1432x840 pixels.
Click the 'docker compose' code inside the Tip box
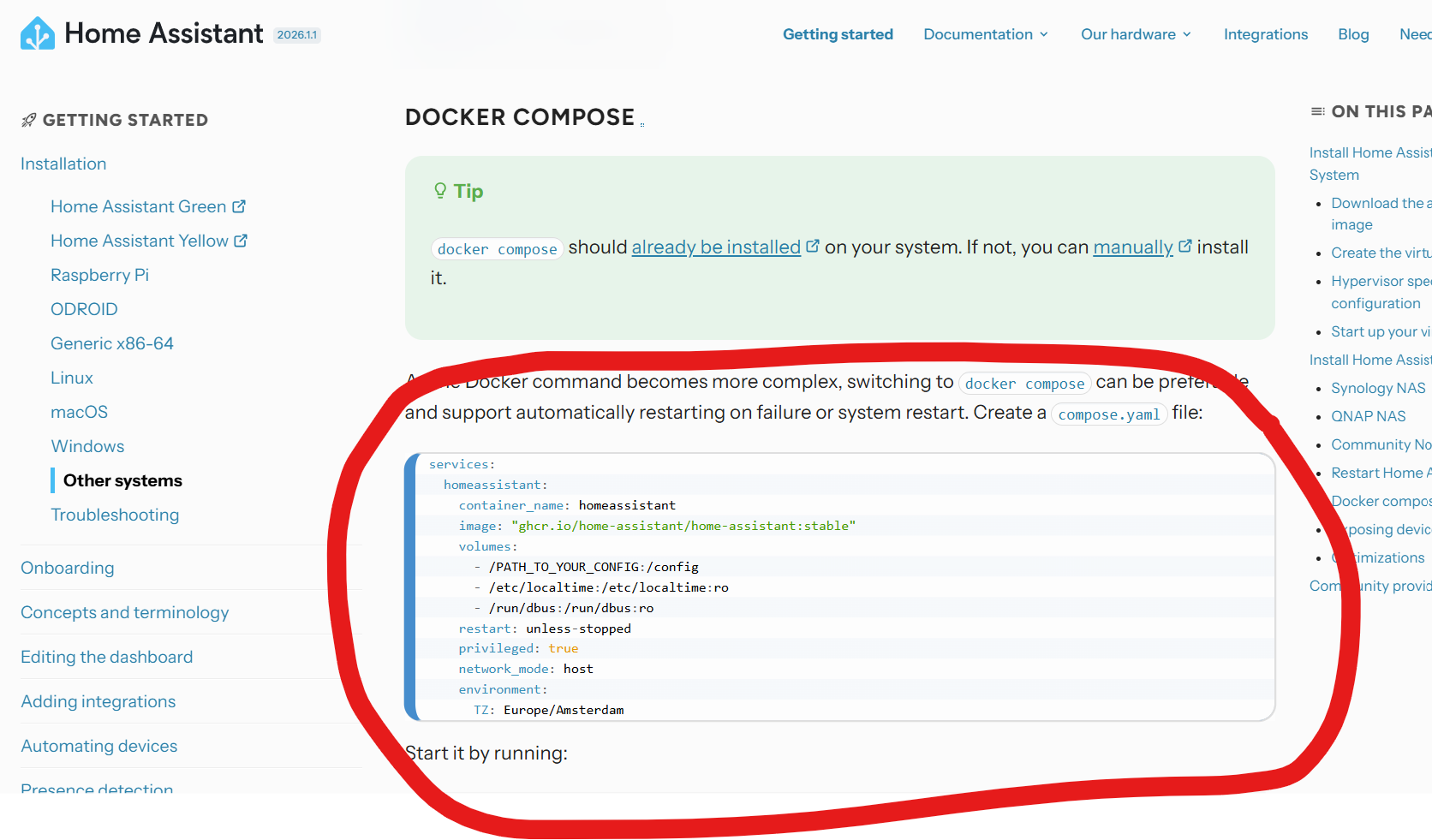497,249
